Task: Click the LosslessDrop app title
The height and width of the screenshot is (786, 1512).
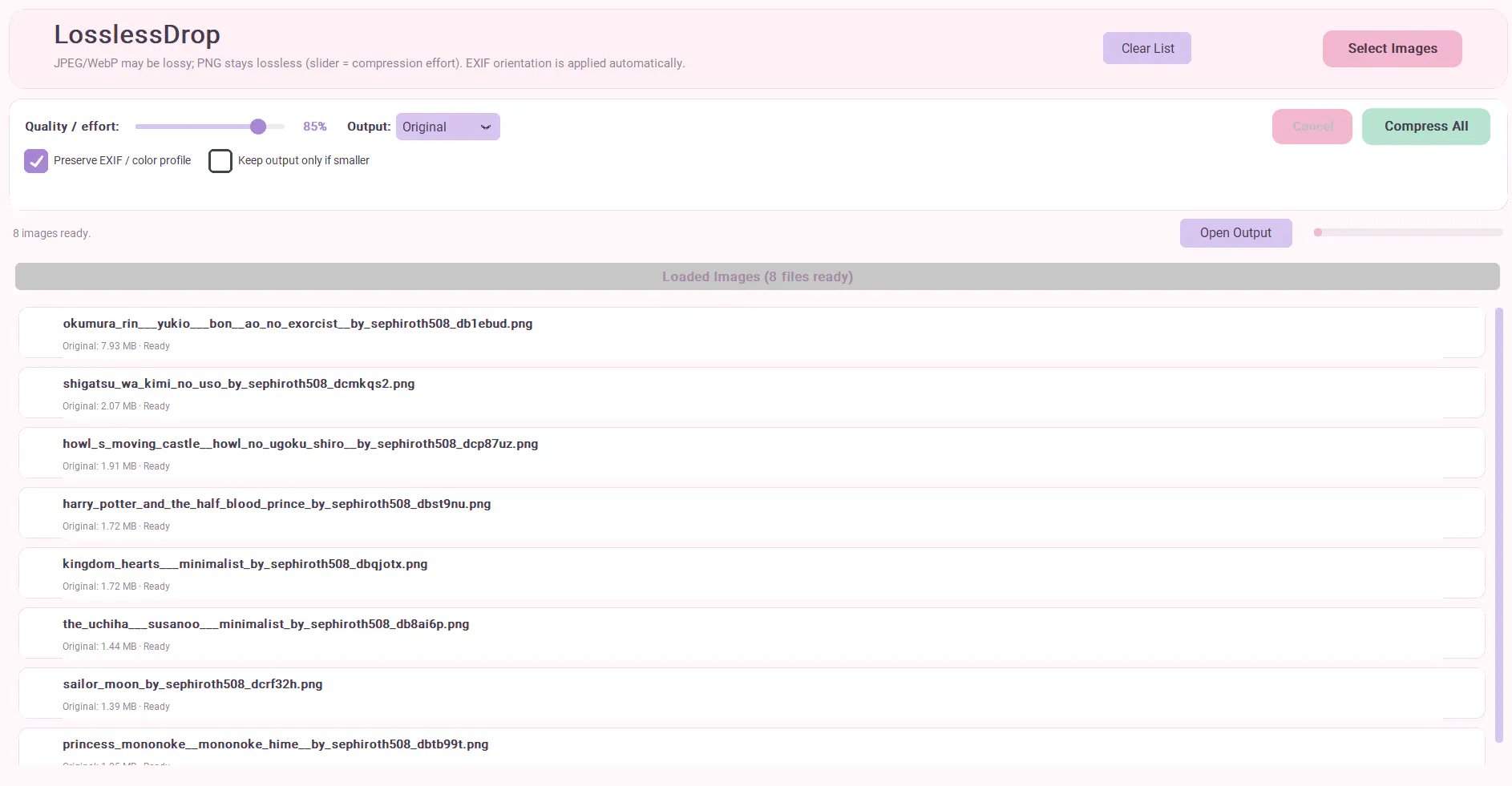Action: point(137,34)
